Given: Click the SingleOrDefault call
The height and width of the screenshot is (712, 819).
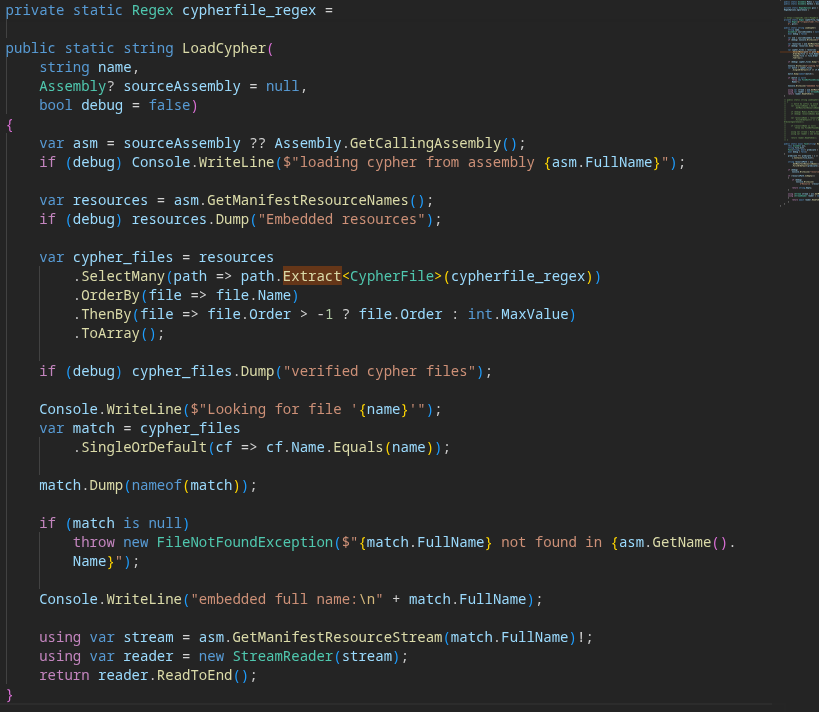Looking at the screenshot, I should pos(144,447).
